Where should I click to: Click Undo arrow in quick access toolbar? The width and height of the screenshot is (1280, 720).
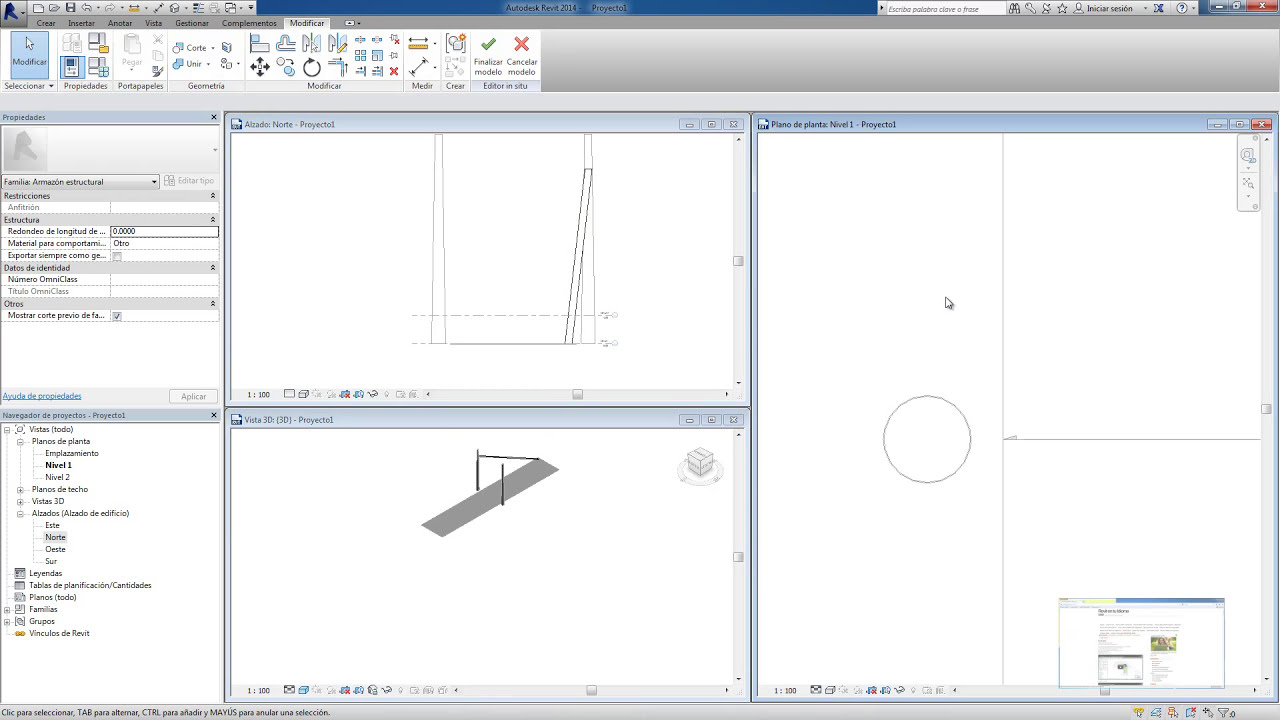pyautogui.click(x=86, y=8)
